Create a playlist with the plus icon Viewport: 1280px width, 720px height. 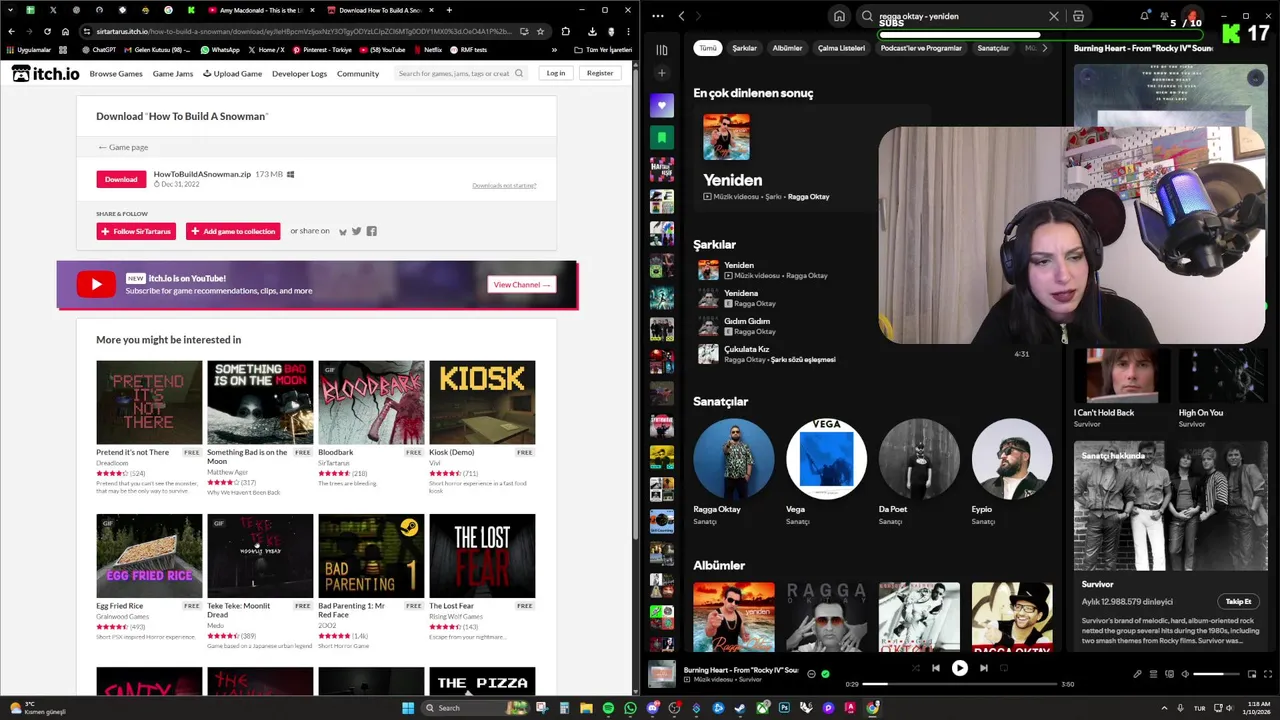tap(661, 73)
